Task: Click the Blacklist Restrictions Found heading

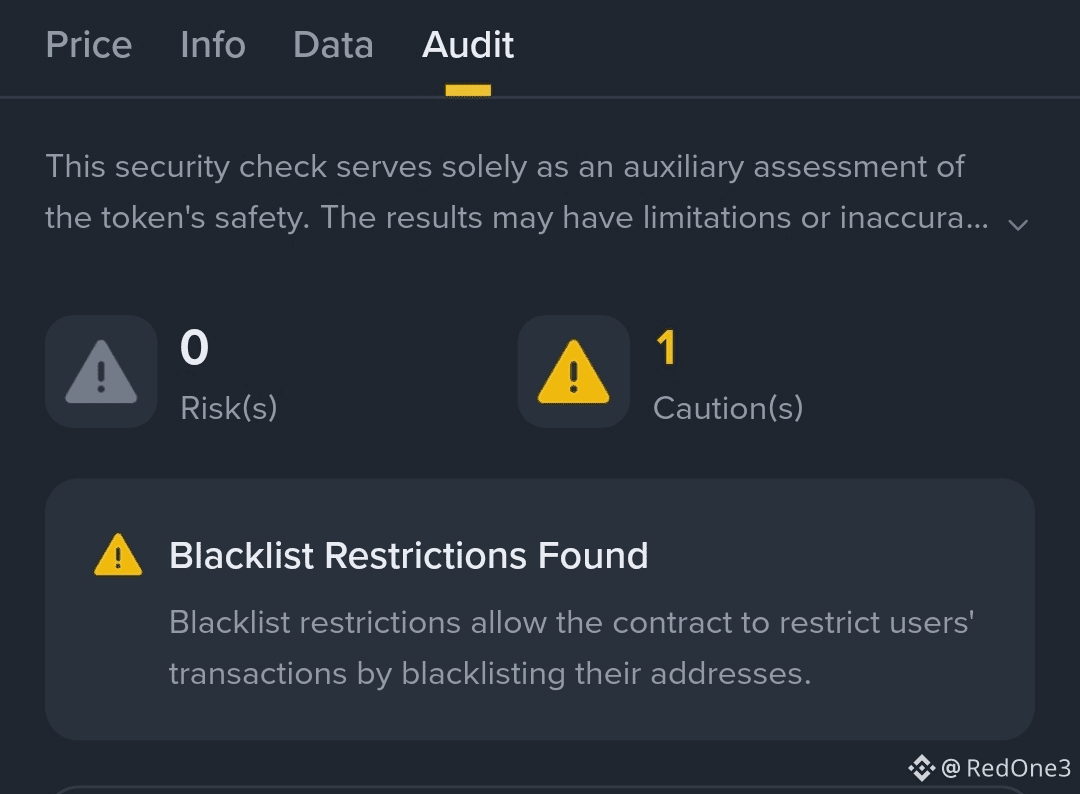Action: (x=408, y=556)
